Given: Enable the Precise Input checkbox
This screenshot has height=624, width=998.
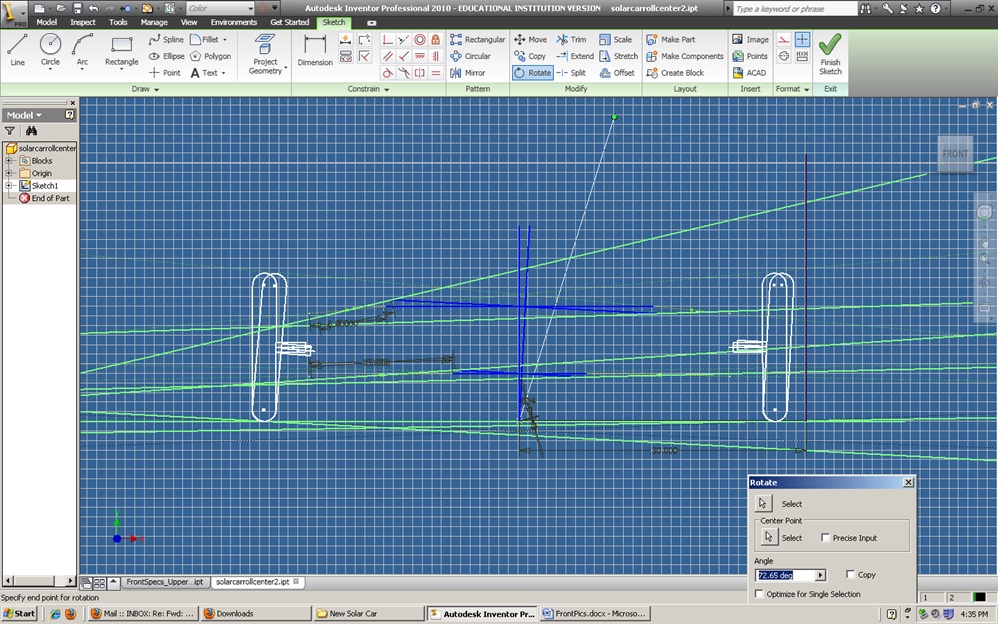Looking at the screenshot, I should pyautogui.click(x=826, y=538).
